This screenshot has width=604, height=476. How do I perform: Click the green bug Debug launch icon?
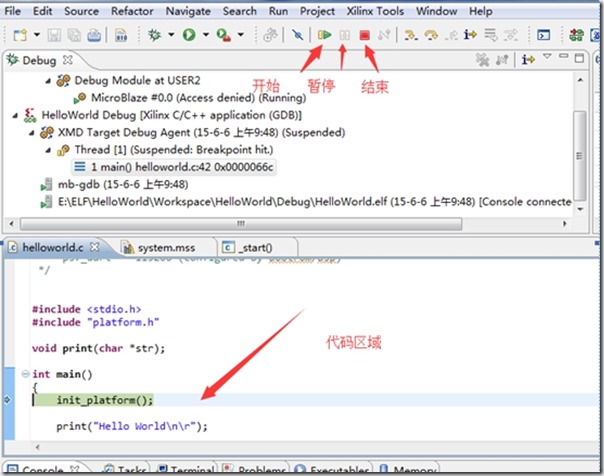coord(155,35)
